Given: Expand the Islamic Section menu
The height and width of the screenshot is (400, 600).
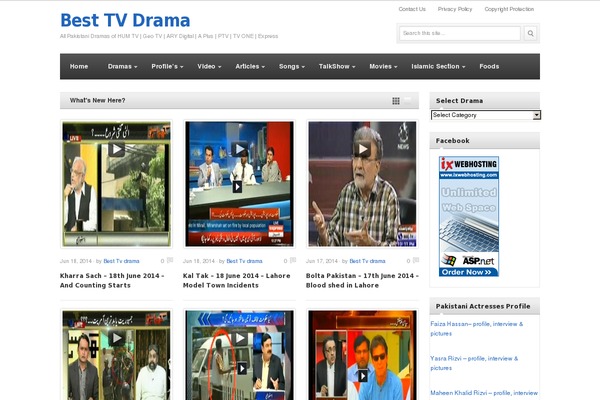Looking at the screenshot, I should pos(438,67).
